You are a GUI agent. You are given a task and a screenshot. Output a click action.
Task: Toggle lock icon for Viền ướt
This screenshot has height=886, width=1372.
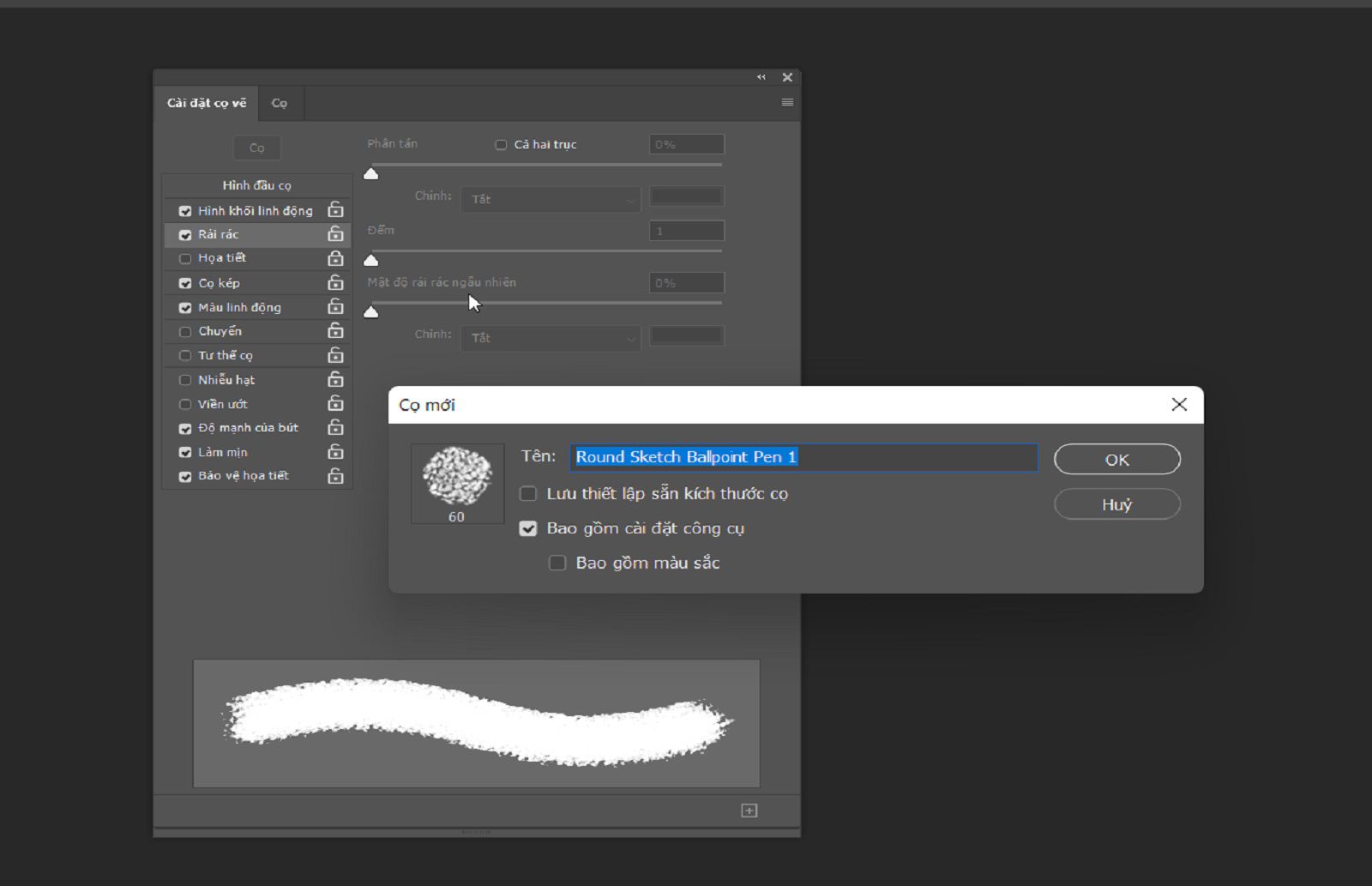tap(335, 403)
